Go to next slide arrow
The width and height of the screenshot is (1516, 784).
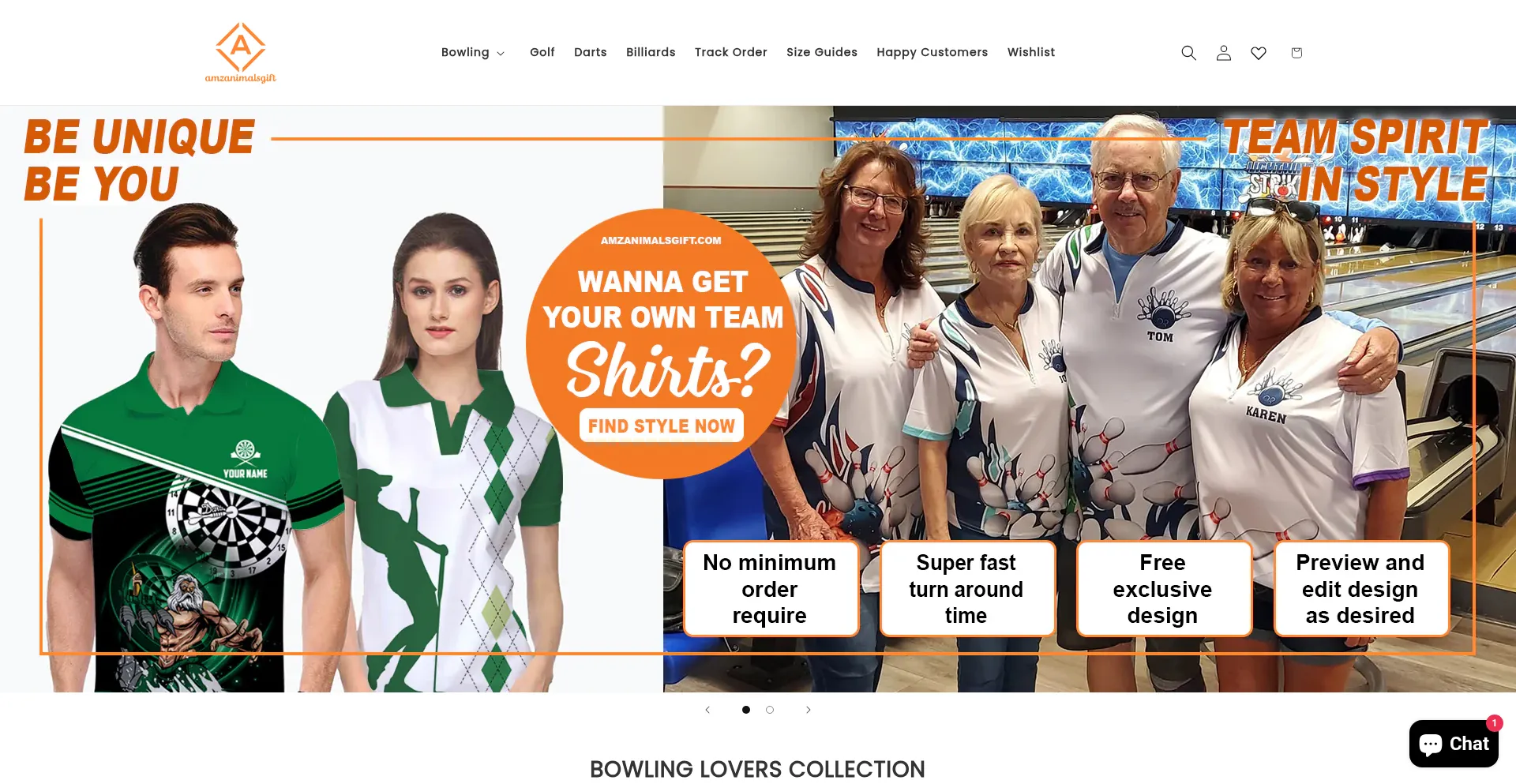(808, 710)
